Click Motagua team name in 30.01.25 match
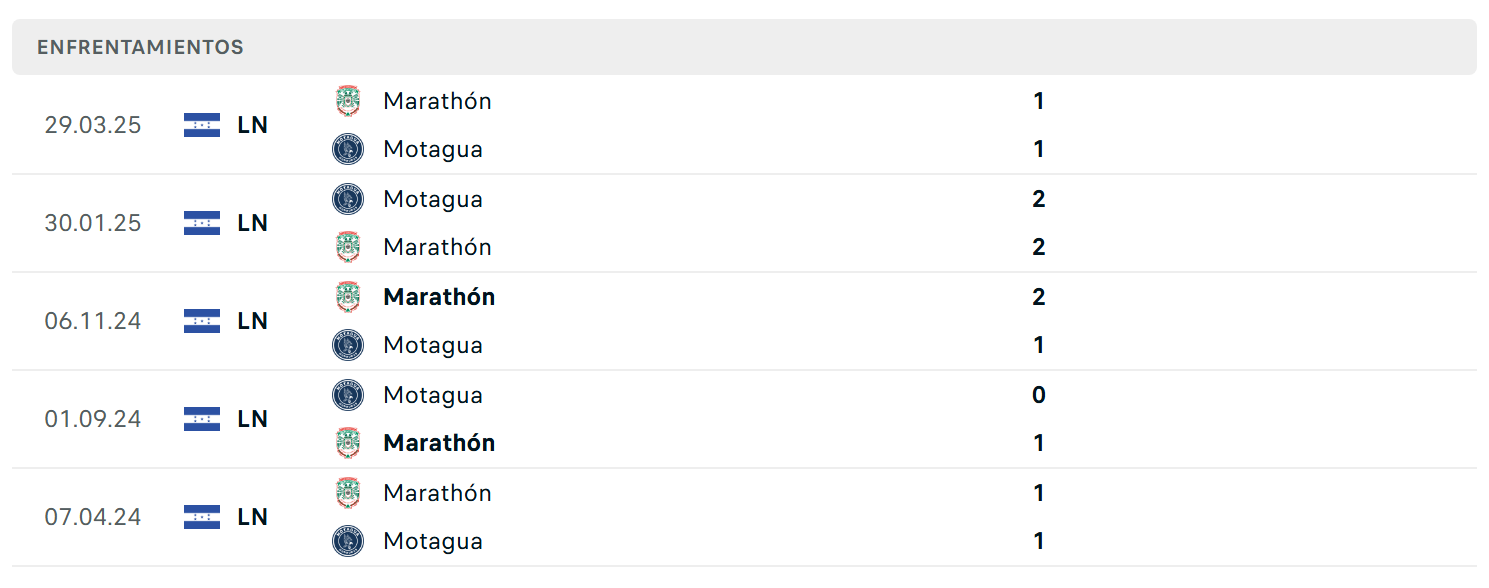This screenshot has width=1489, height=588. pyautogui.click(x=433, y=199)
